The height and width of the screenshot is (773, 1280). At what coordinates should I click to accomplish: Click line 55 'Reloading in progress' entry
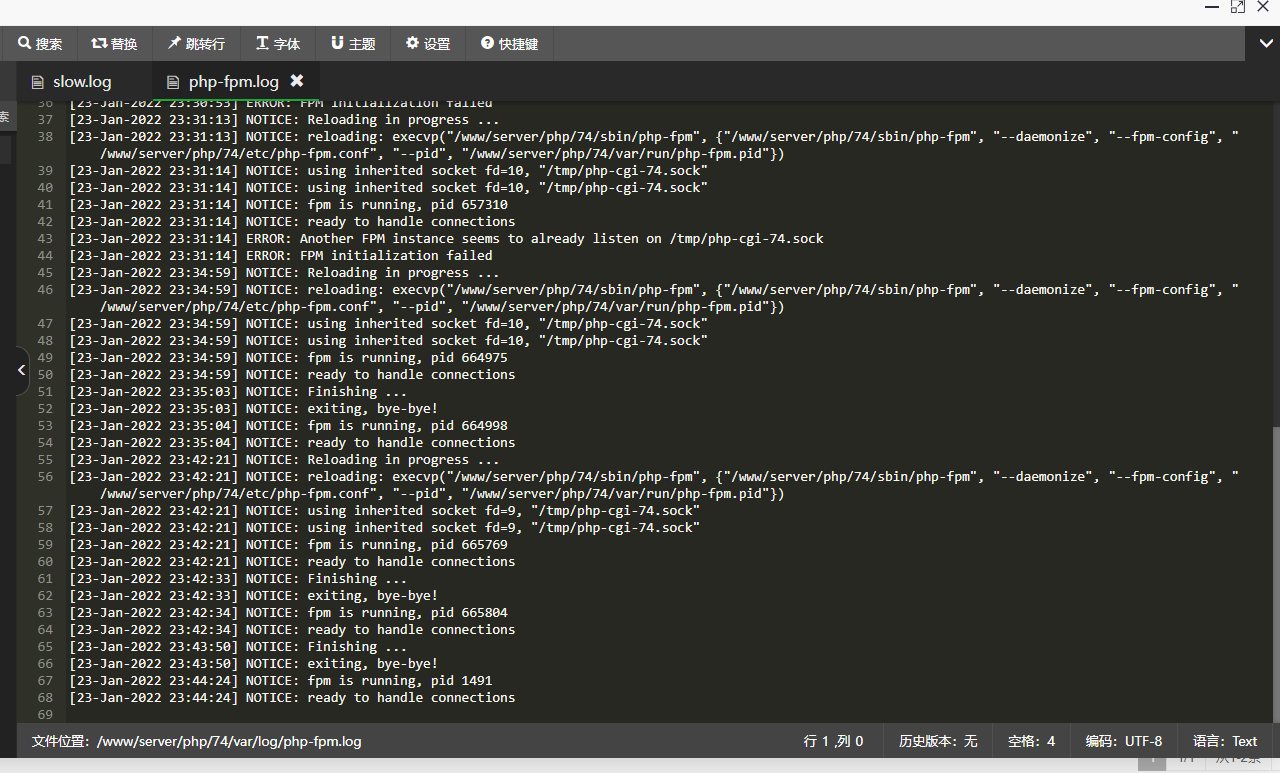(x=284, y=459)
